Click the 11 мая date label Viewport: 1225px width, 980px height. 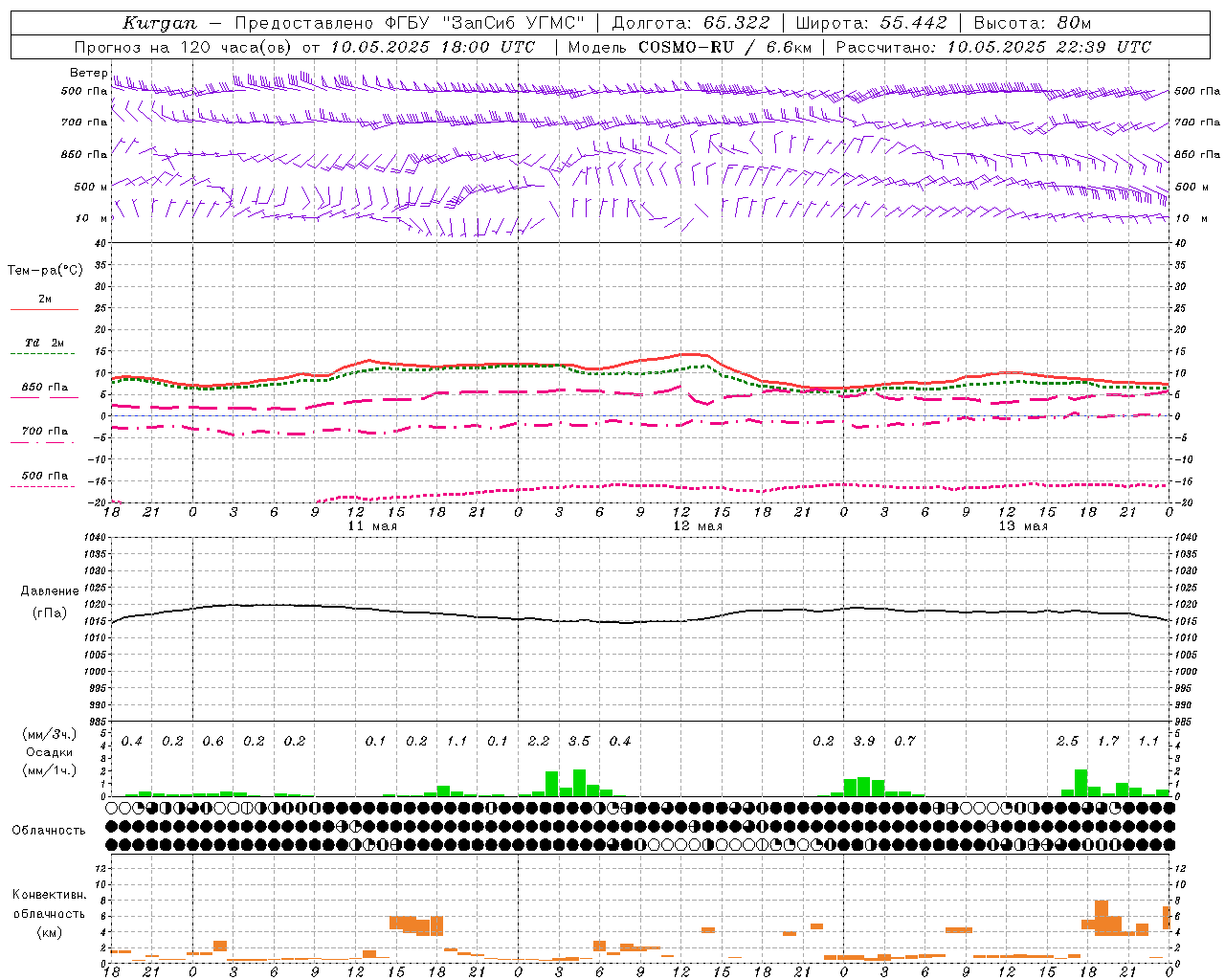click(x=372, y=526)
